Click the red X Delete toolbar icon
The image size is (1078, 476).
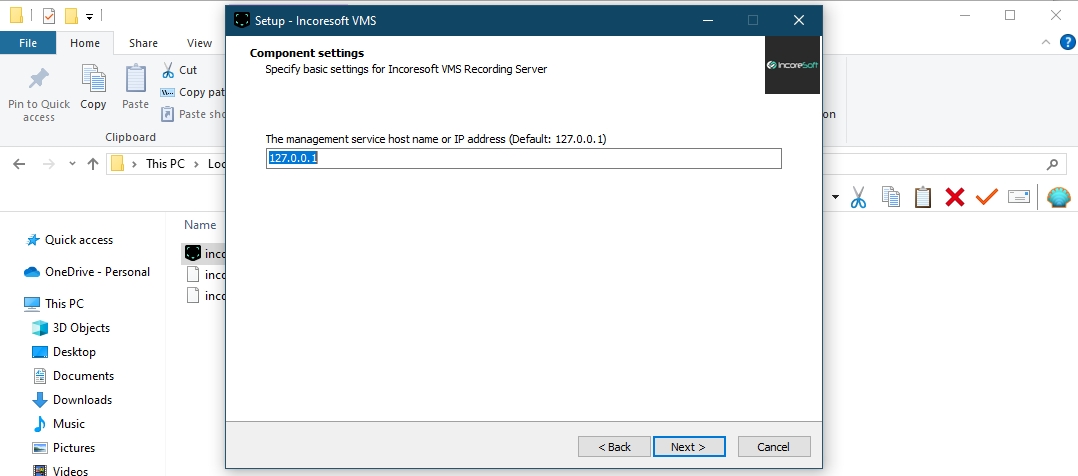point(955,197)
